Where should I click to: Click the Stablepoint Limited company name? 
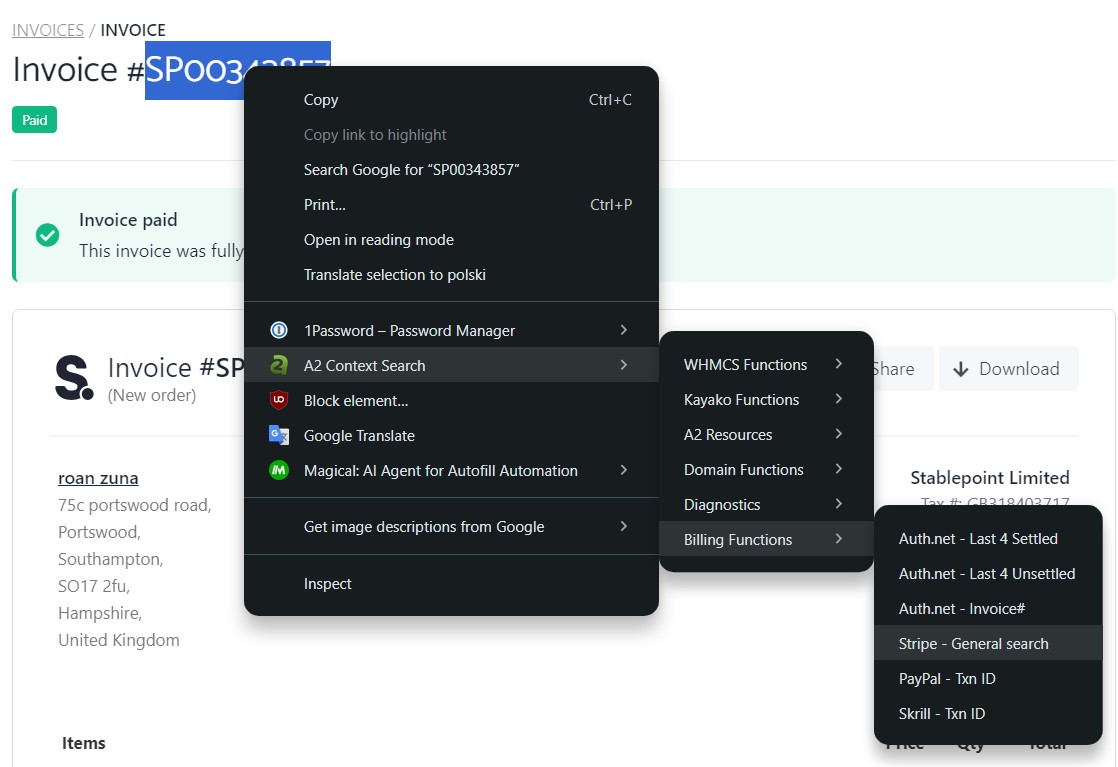(990, 478)
